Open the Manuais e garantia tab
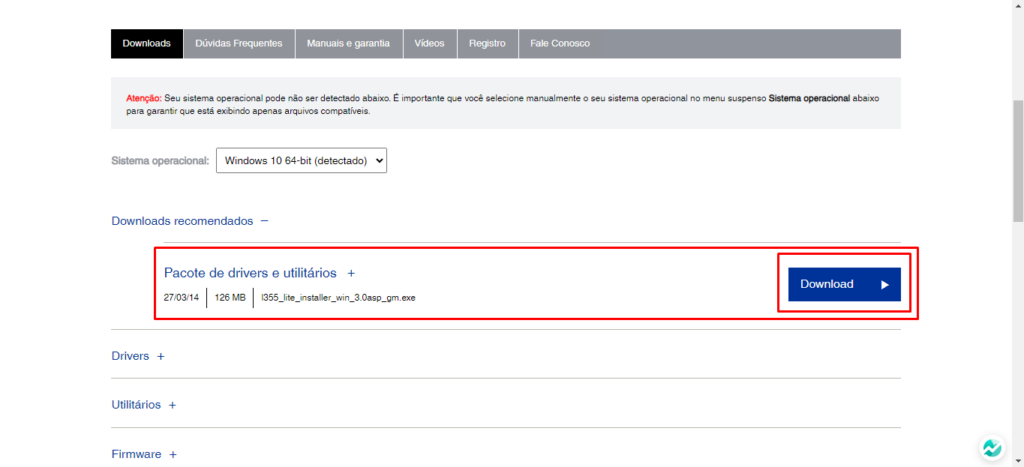Image resolution: width=1024 pixels, height=467 pixels. (349, 44)
